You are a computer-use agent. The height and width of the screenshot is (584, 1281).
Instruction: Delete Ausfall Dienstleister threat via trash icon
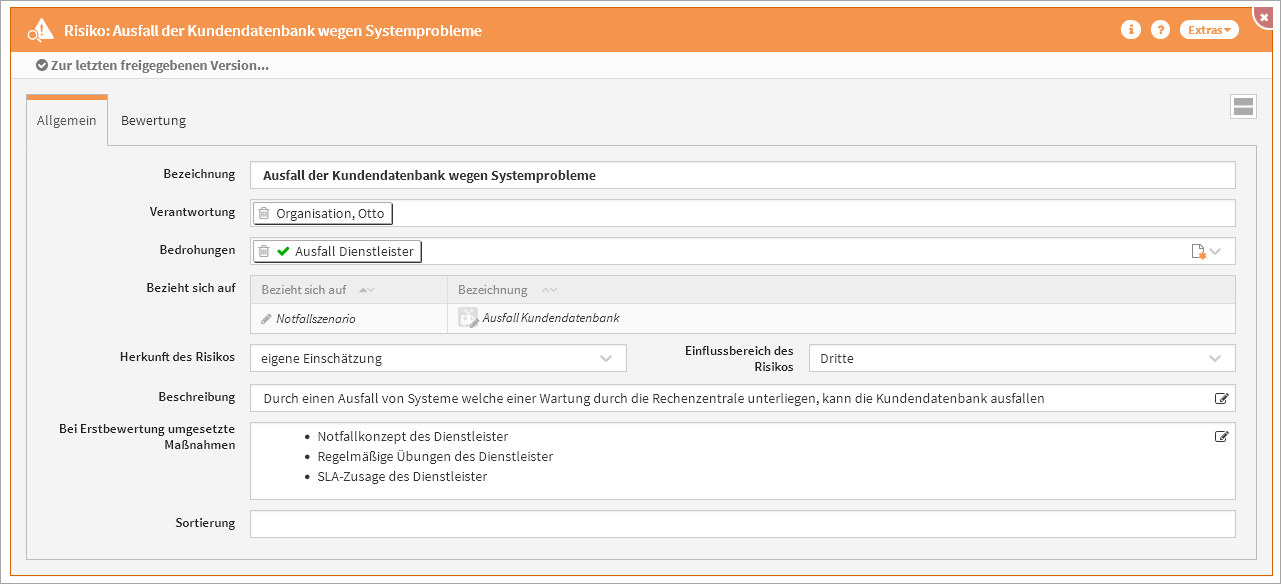pos(264,251)
